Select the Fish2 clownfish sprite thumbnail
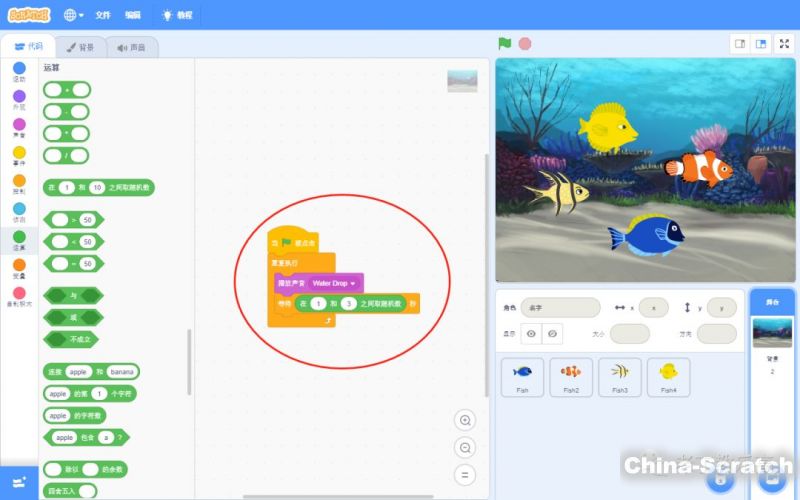 point(571,377)
